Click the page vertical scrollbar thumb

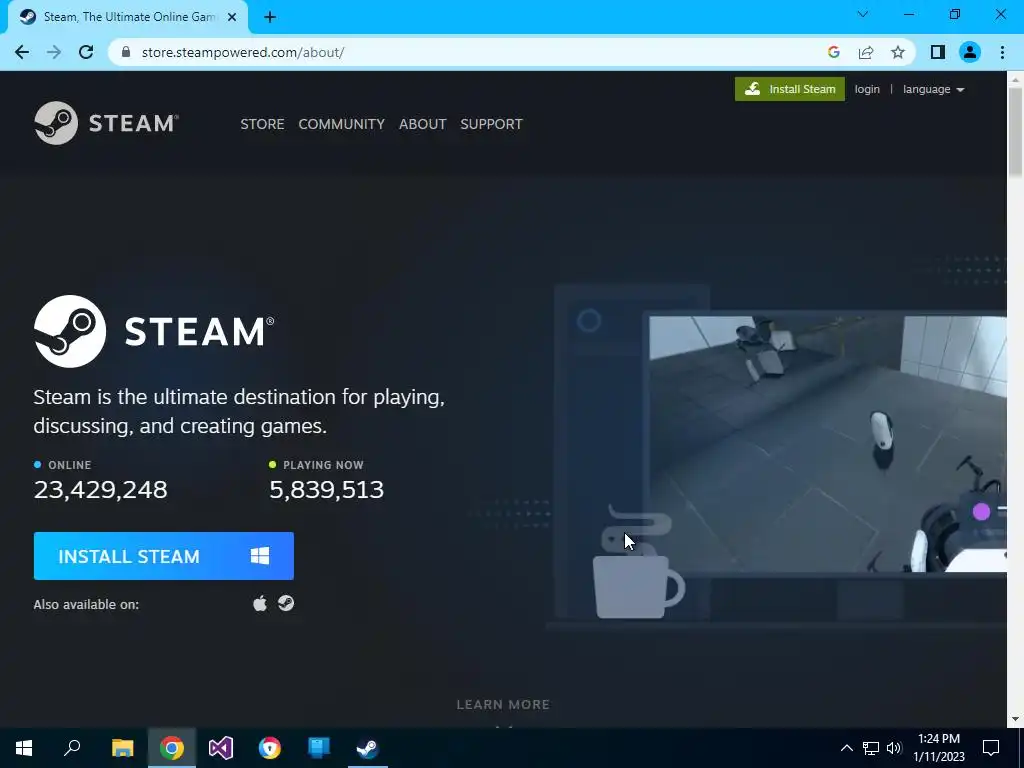1016,131
